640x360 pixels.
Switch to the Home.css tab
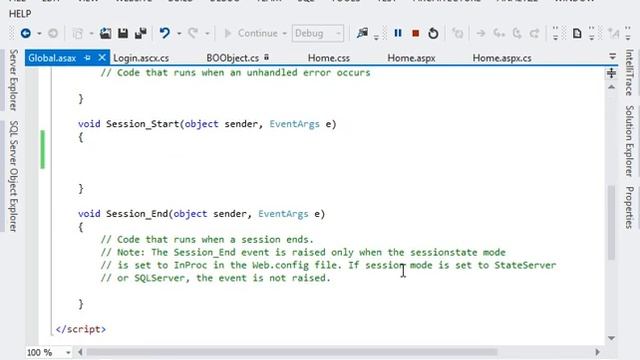[329, 58]
